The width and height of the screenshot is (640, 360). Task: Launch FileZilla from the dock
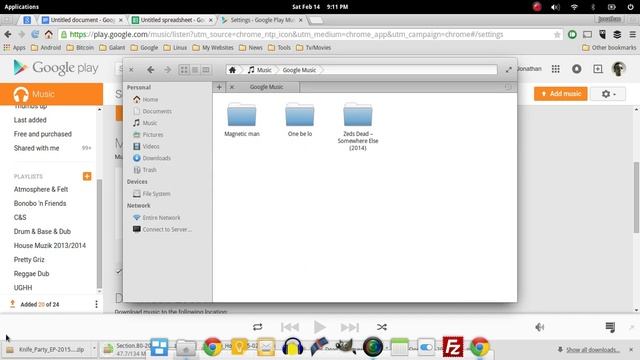(453, 347)
